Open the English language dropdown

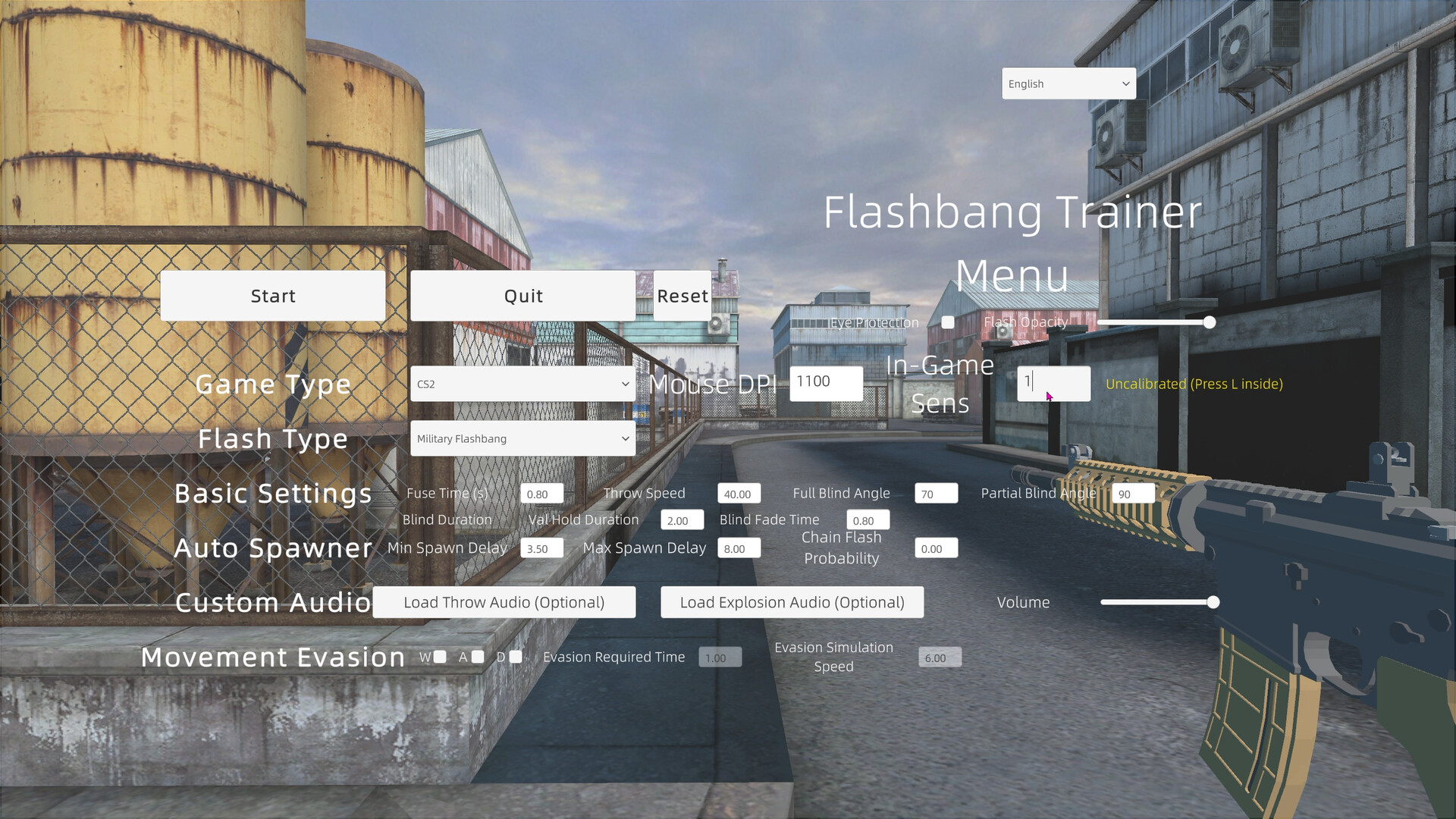(x=1068, y=83)
